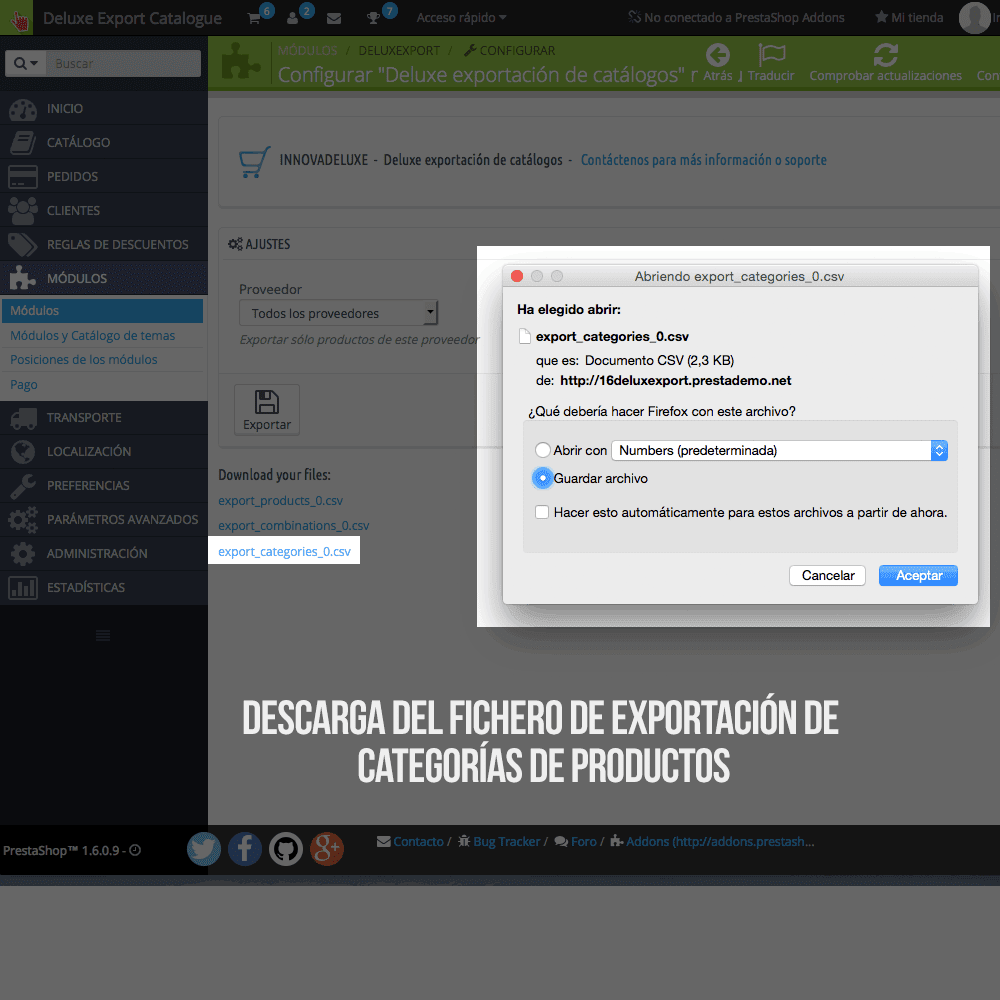The image size is (1000, 1000).
Task: Click the PREFERENCIAS wrench icon
Action: click(23, 486)
